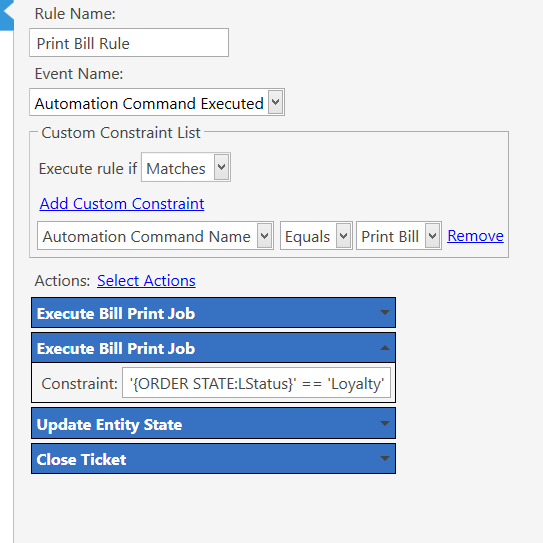Click inside the Rule Name input field
The height and width of the screenshot is (543, 543).
pos(129,43)
